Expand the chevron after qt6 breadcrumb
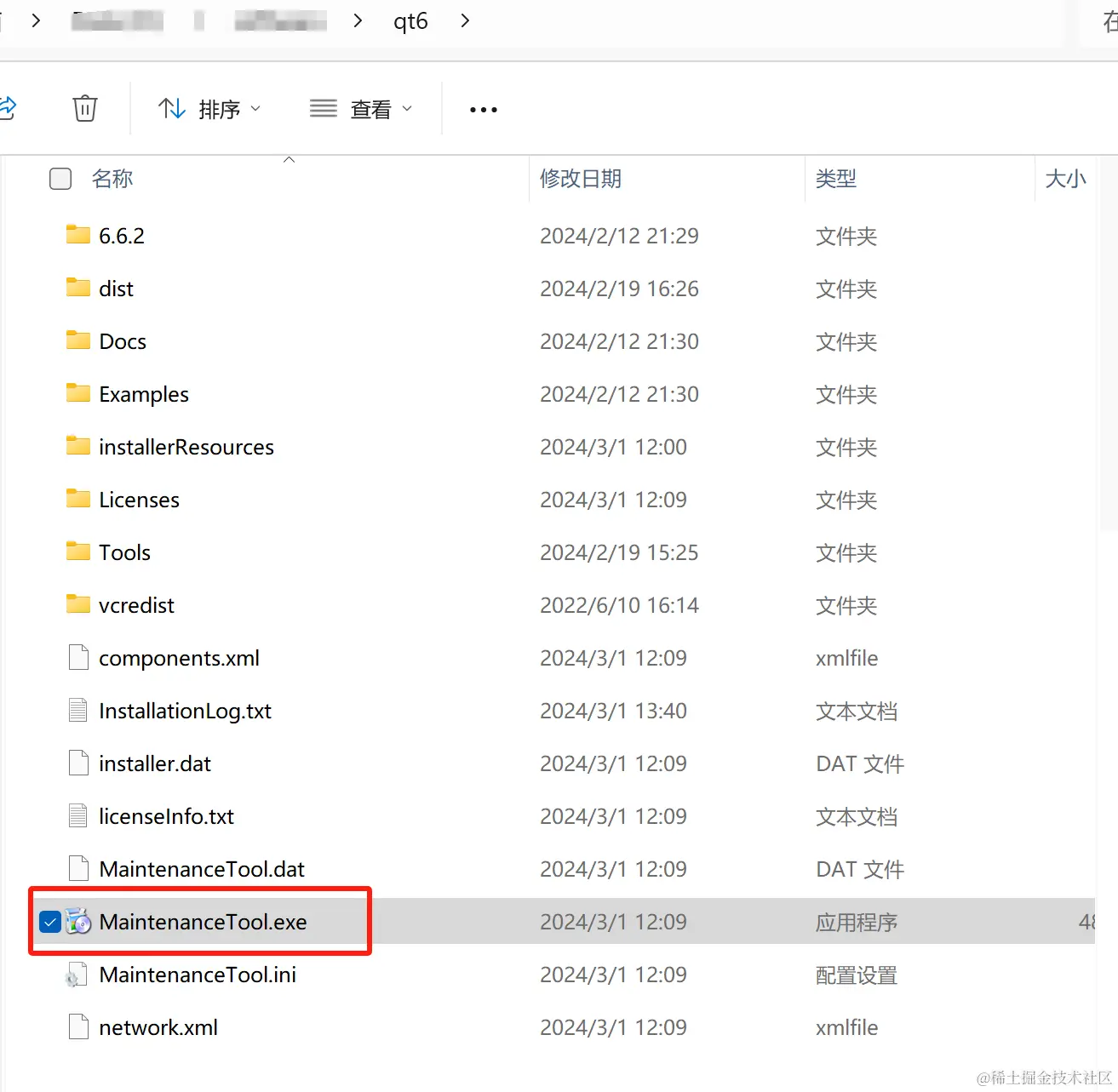This screenshot has height=1092, width=1118. 465,20
